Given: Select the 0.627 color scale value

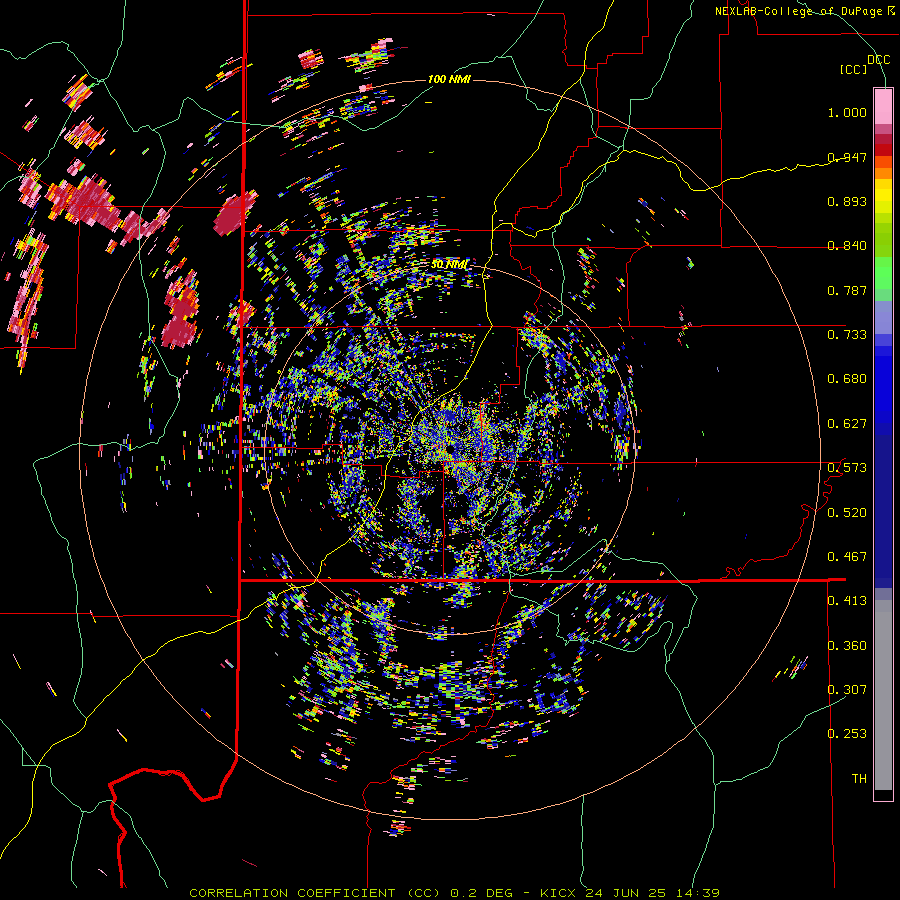Looking at the screenshot, I should click(847, 424).
